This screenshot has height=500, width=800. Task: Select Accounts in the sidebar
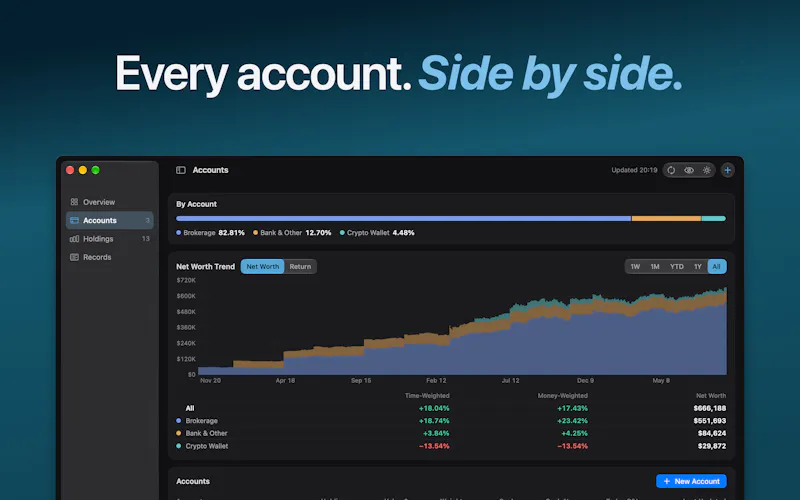(x=110, y=220)
